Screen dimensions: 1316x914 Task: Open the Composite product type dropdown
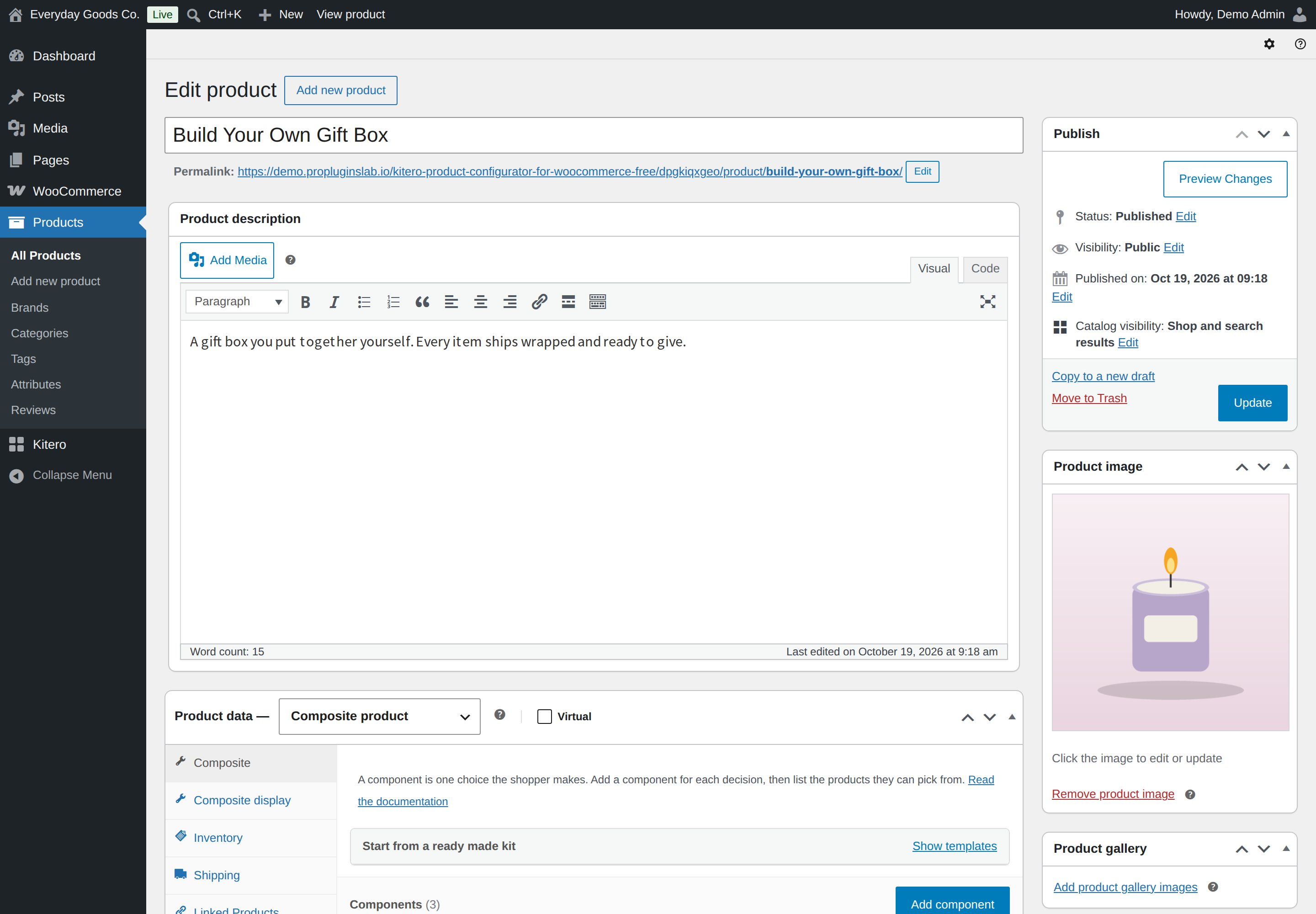point(379,716)
